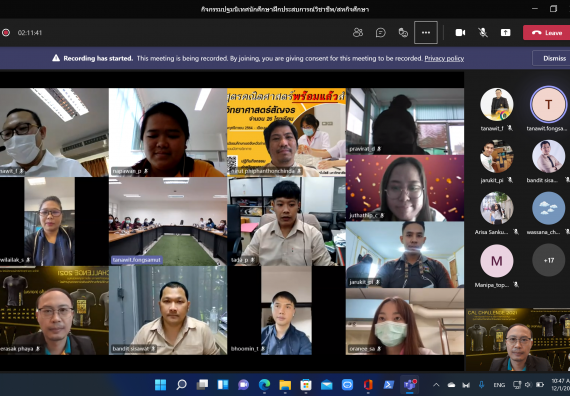Select the tada_p video tile
Screen dimensions: 570x396
(x=286, y=221)
